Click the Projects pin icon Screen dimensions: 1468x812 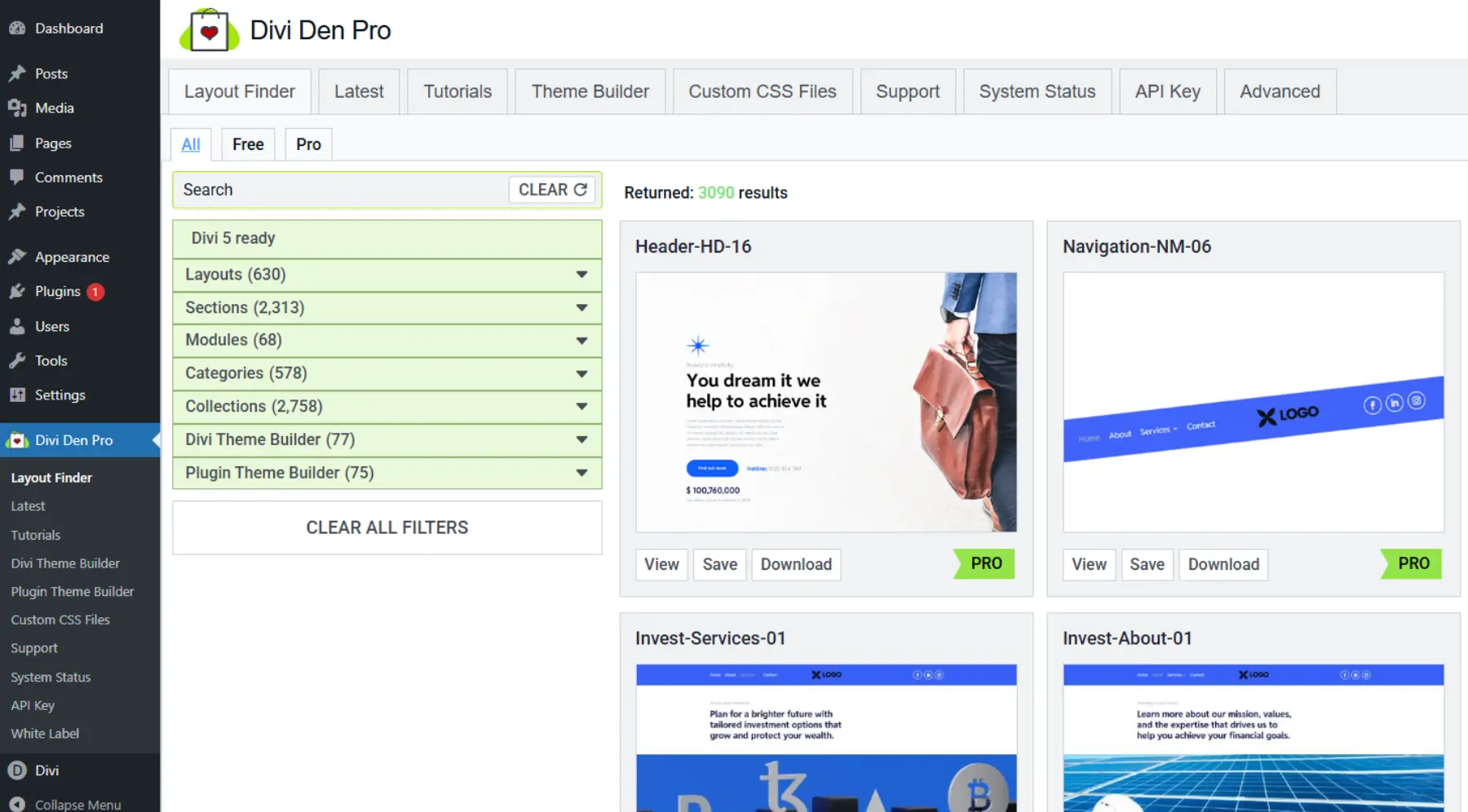click(17, 211)
